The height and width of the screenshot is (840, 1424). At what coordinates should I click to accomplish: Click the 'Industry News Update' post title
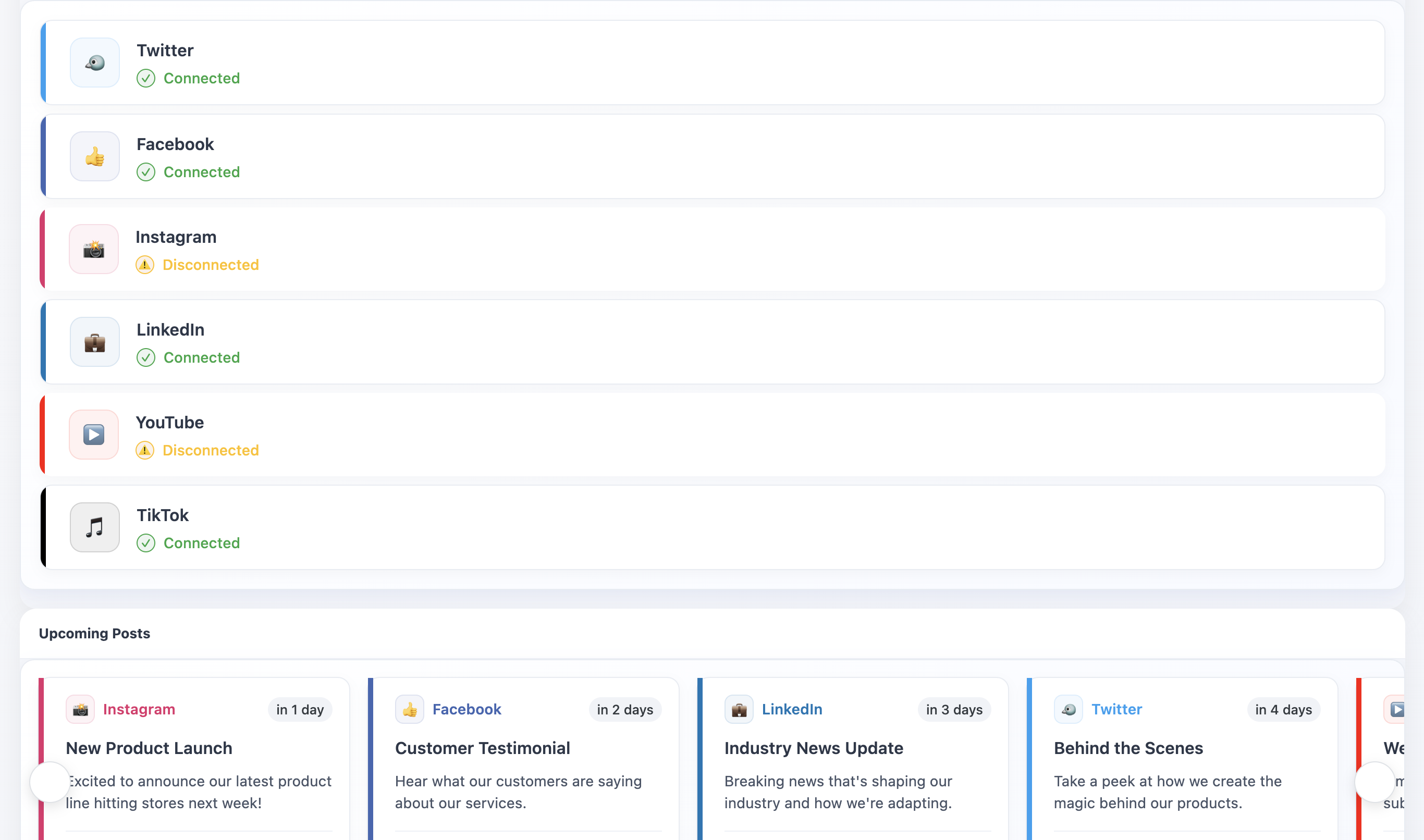814,748
